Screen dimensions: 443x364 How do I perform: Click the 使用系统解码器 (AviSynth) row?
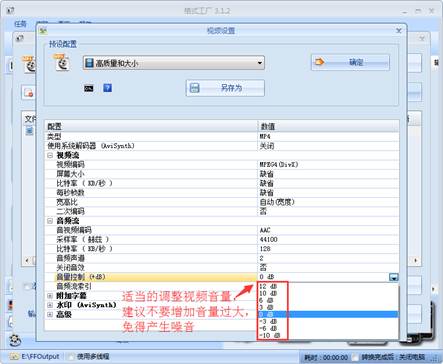[x=222, y=146]
